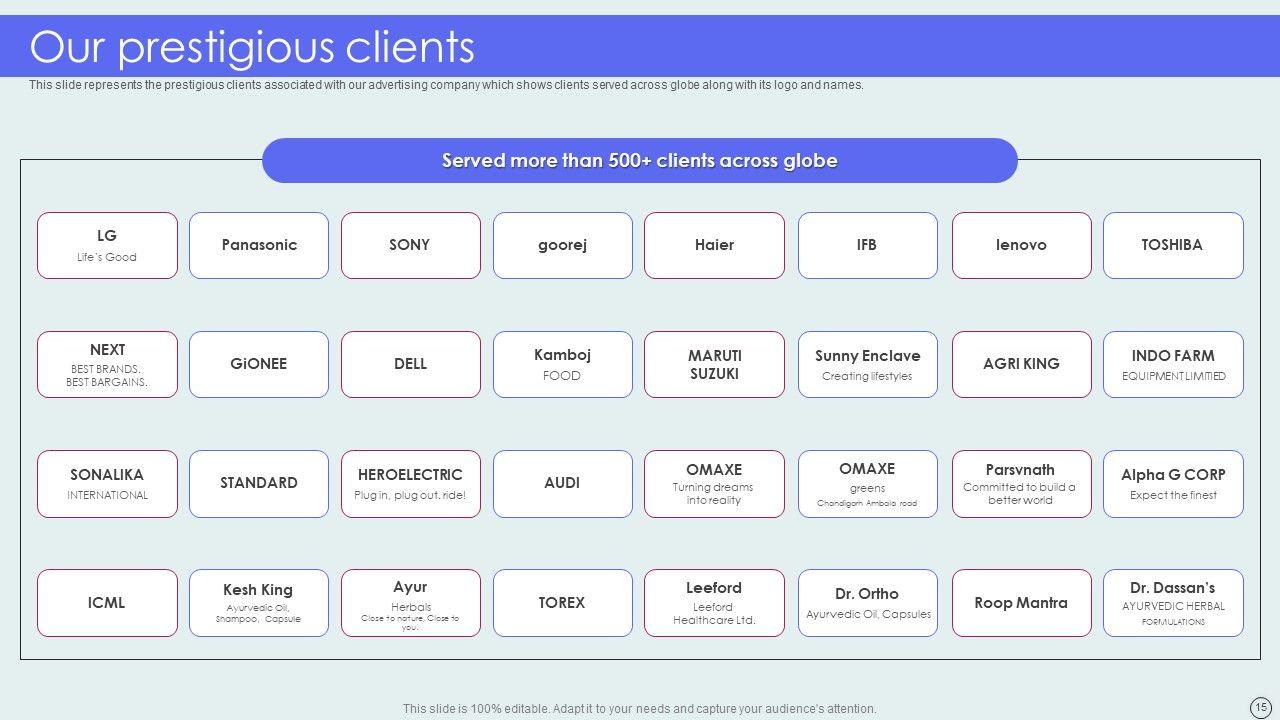The height and width of the screenshot is (720, 1280).
Task: Select the NEXT "Best Brands" client card
Action: [x=107, y=364]
